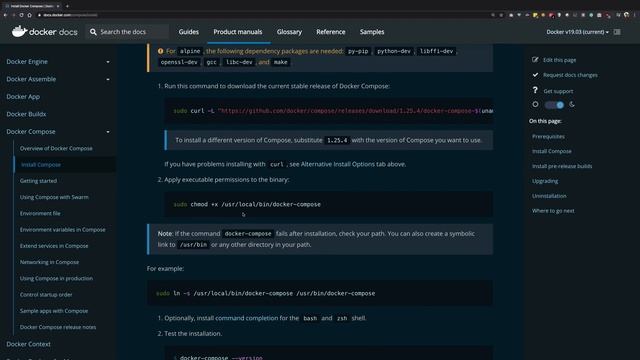
Task: Click the browser back arrow
Action: [5, 15]
